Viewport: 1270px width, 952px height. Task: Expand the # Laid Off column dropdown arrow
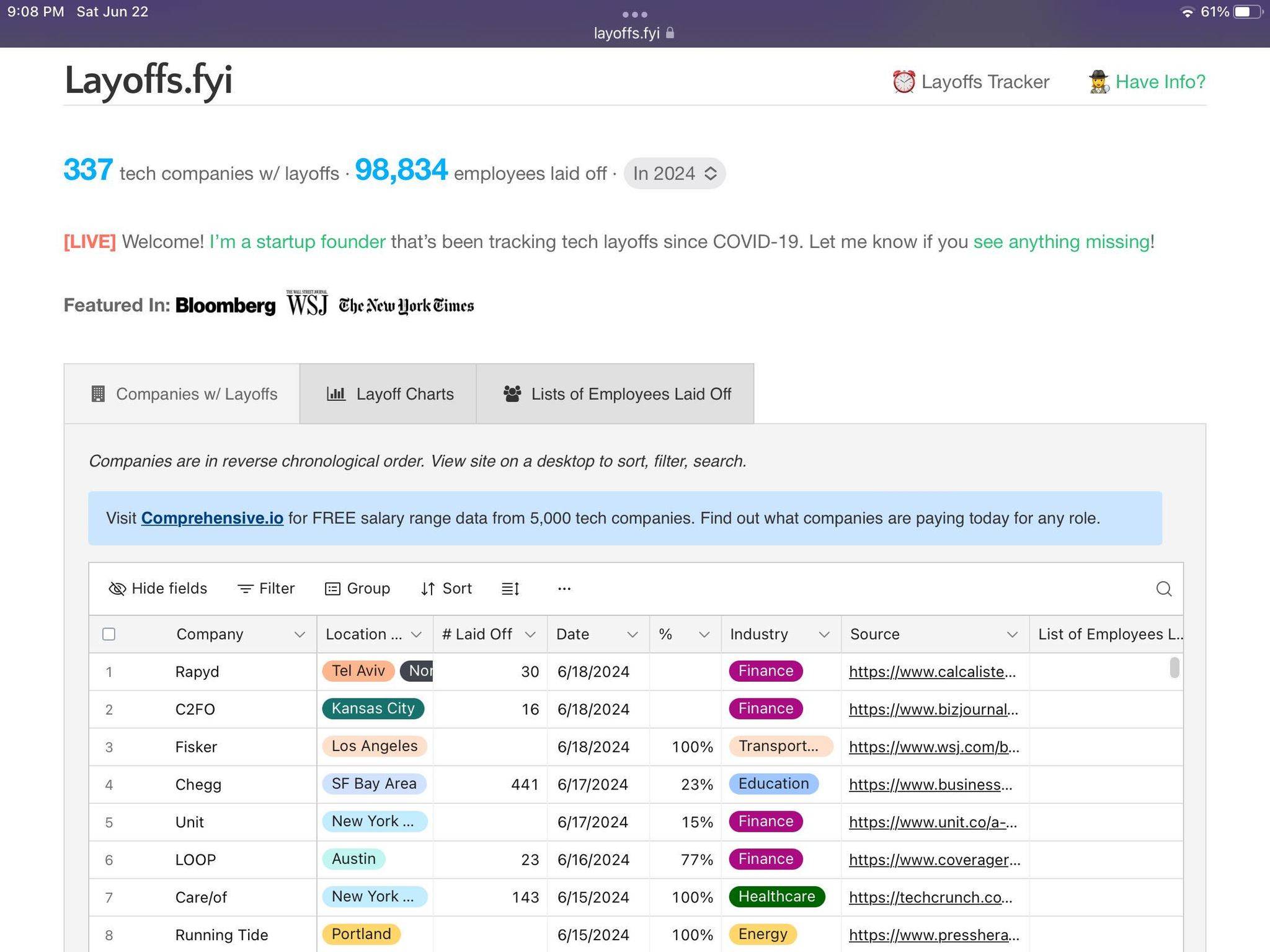tap(530, 635)
